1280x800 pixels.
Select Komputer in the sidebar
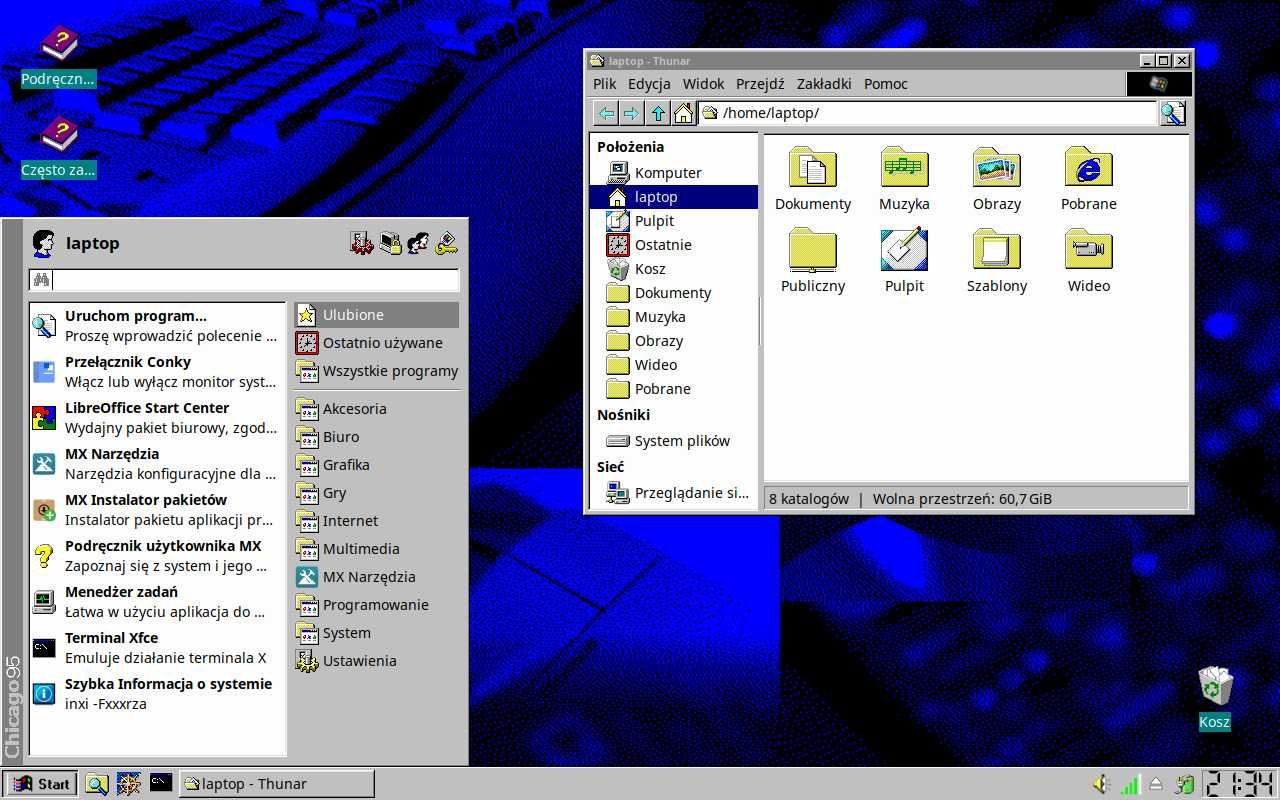(x=674, y=173)
